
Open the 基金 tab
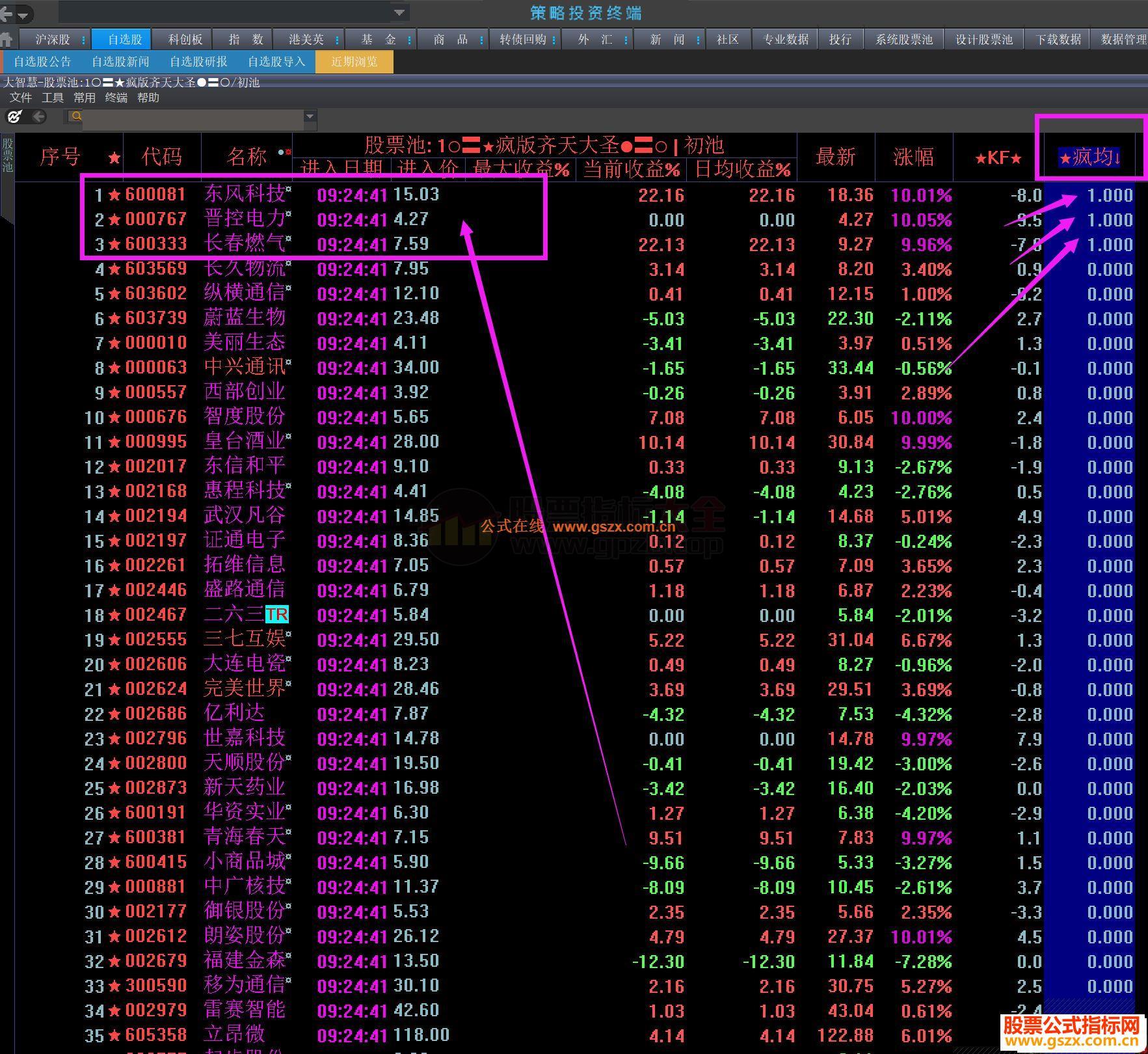click(x=378, y=40)
